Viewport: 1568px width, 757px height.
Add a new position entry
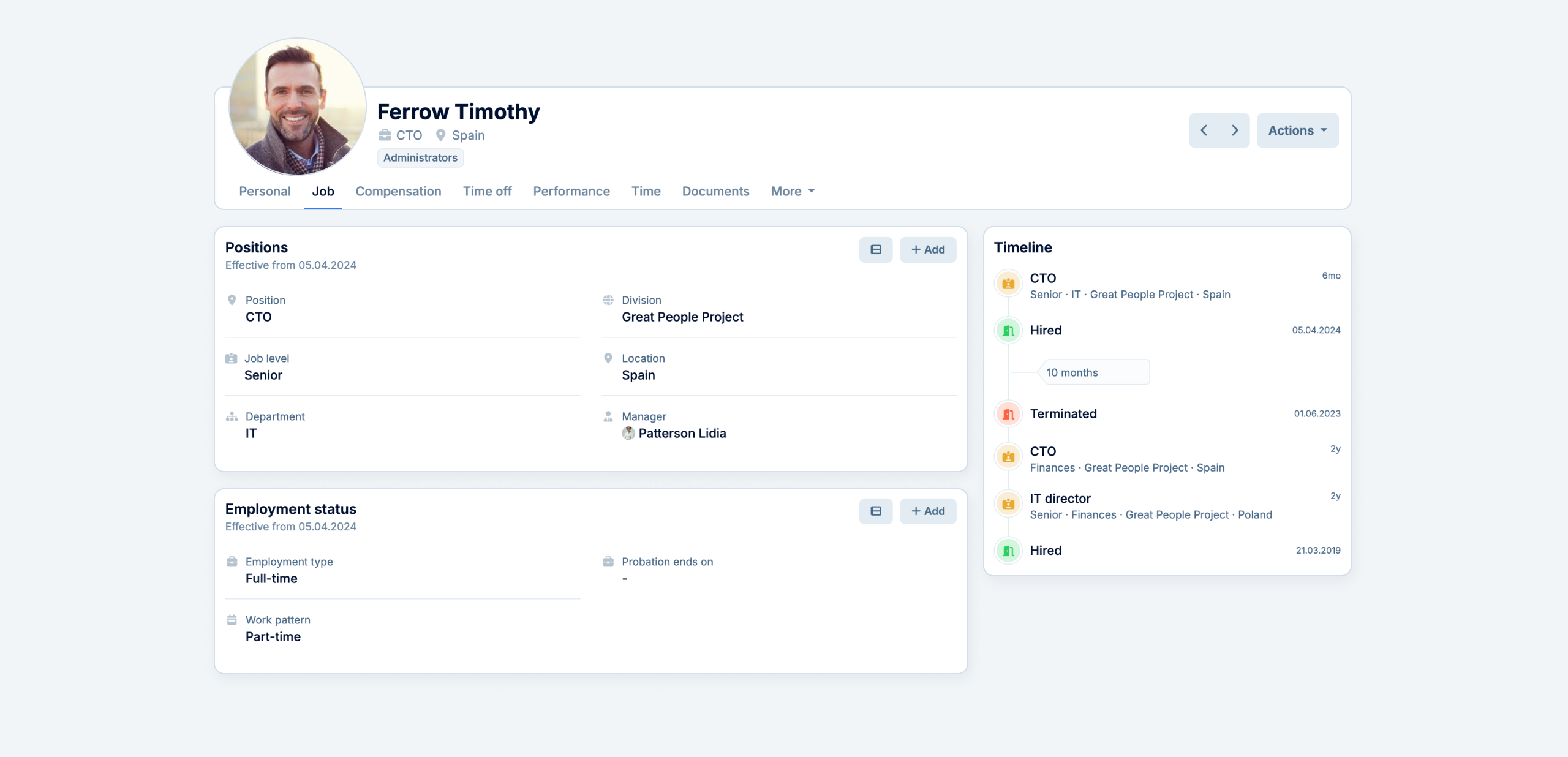coord(928,249)
